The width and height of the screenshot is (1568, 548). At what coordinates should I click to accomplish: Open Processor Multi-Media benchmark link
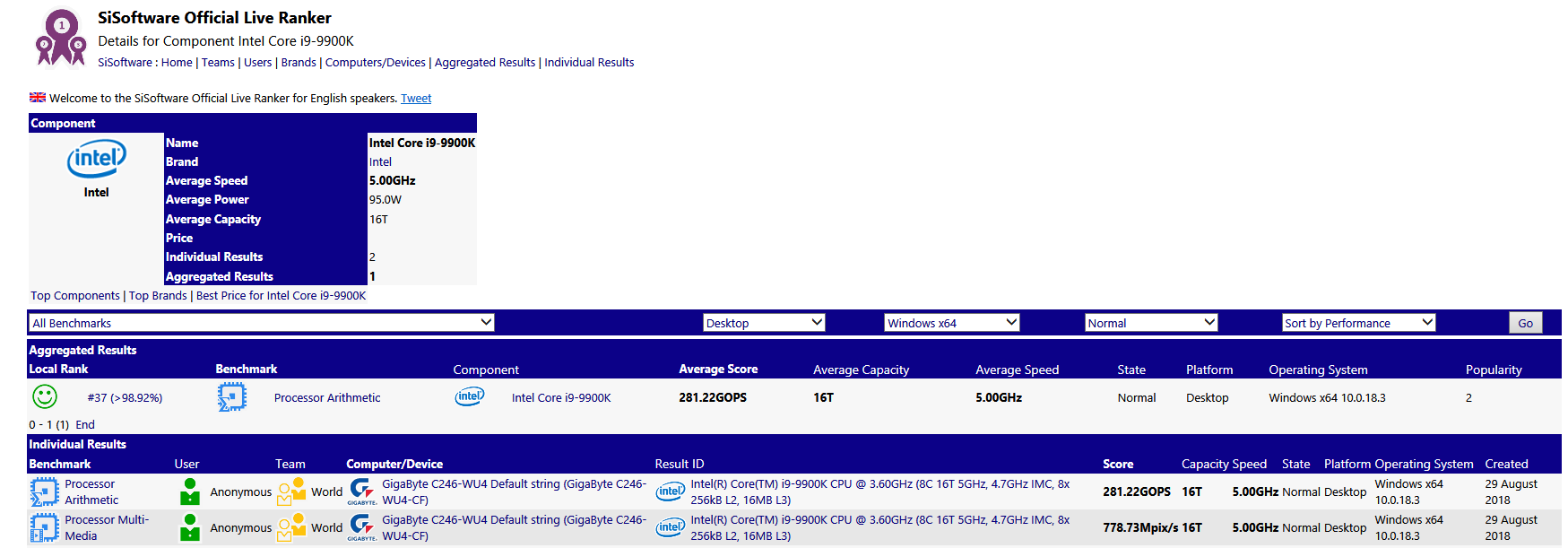107,528
